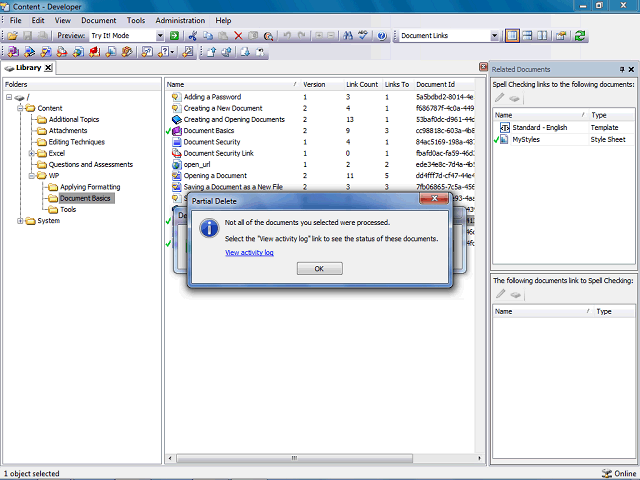The height and width of the screenshot is (480, 640).
Task: Click the new topic play-arrow icon
Action: click(29, 52)
